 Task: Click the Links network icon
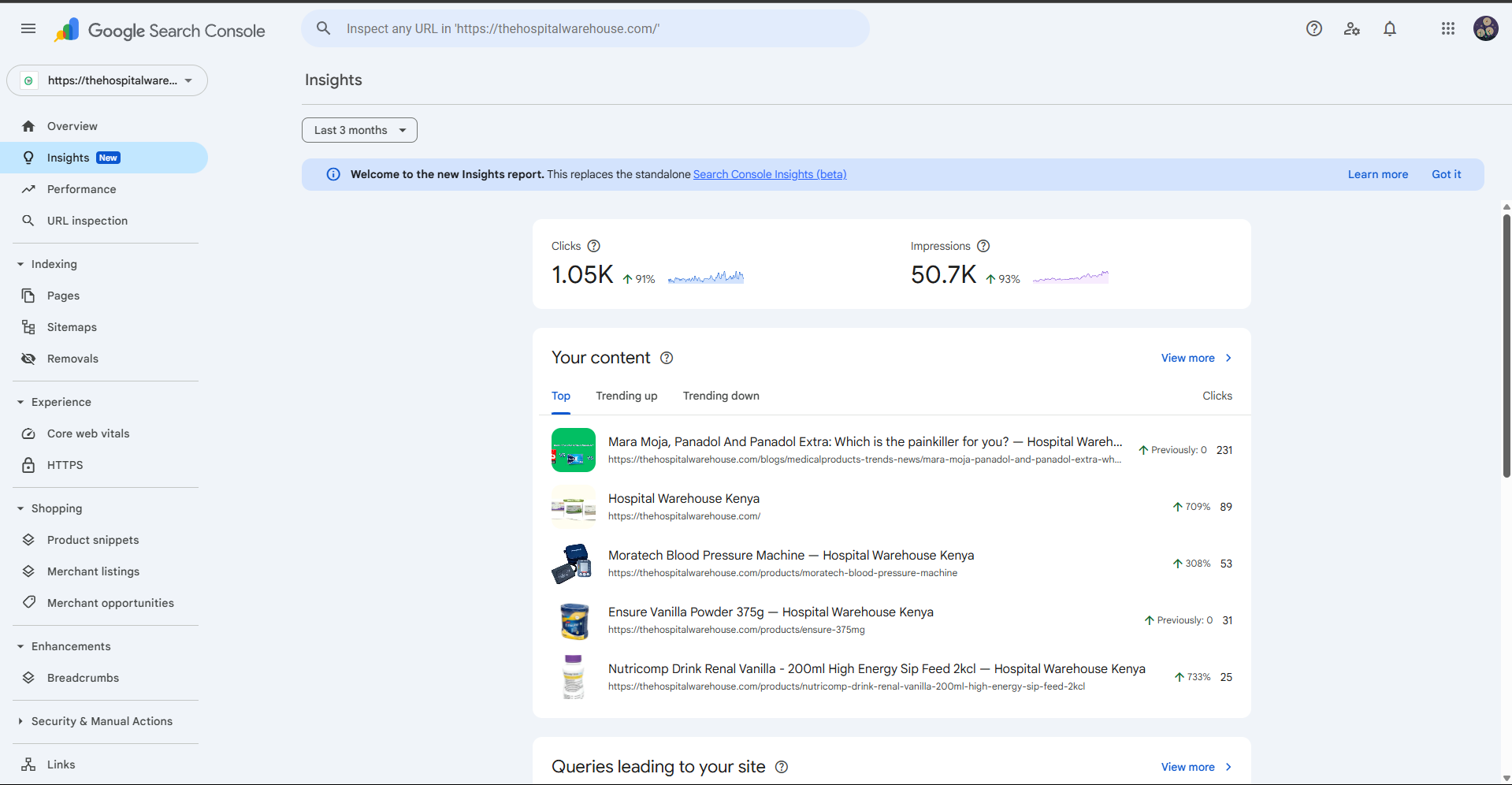28,765
